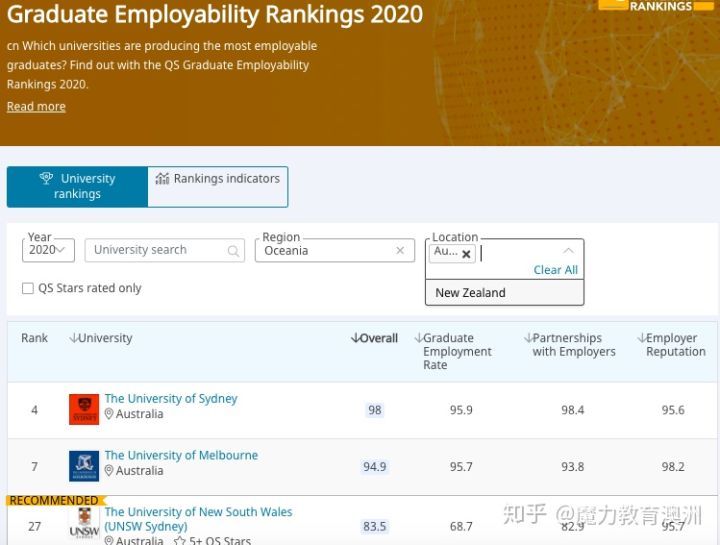Click Melbourne partnerships score 93.8
The height and width of the screenshot is (545, 720).
pos(573,467)
